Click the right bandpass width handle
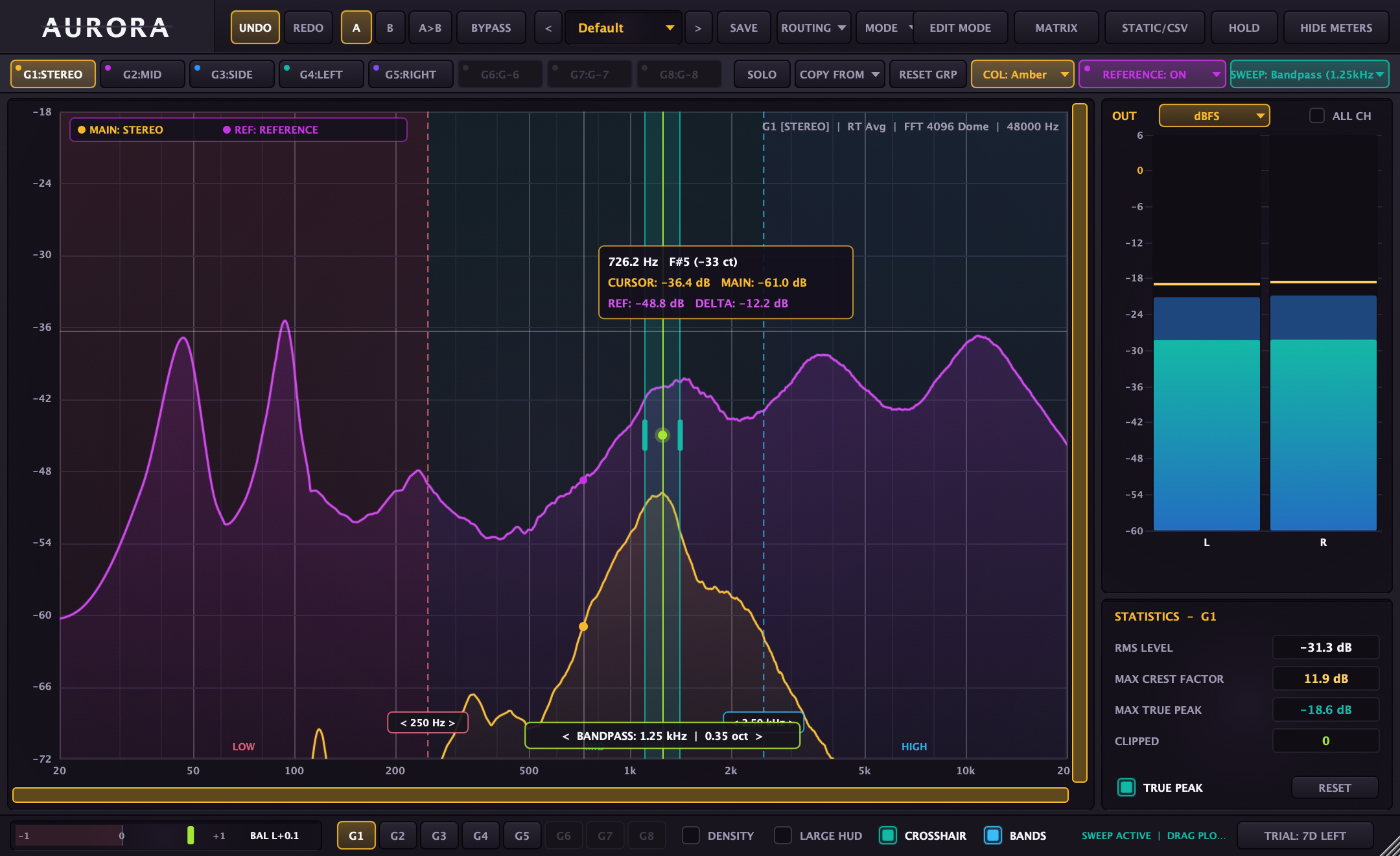The width and height of the screenshot is (1400, 856). (x=680, y=435)
